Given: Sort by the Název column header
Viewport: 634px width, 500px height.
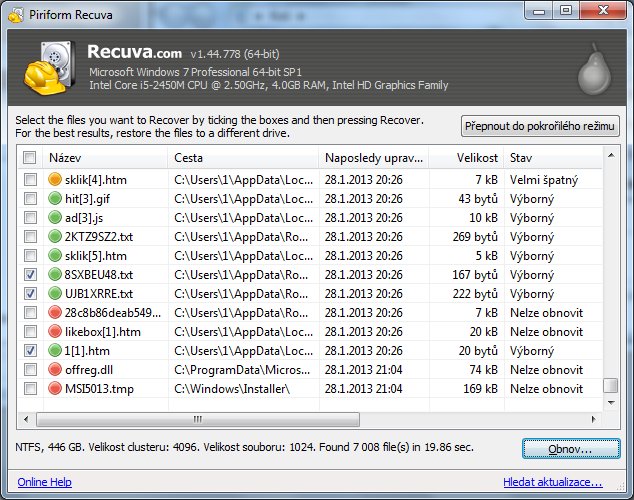Looking at the screenshot, I should [x=106, y=157].
